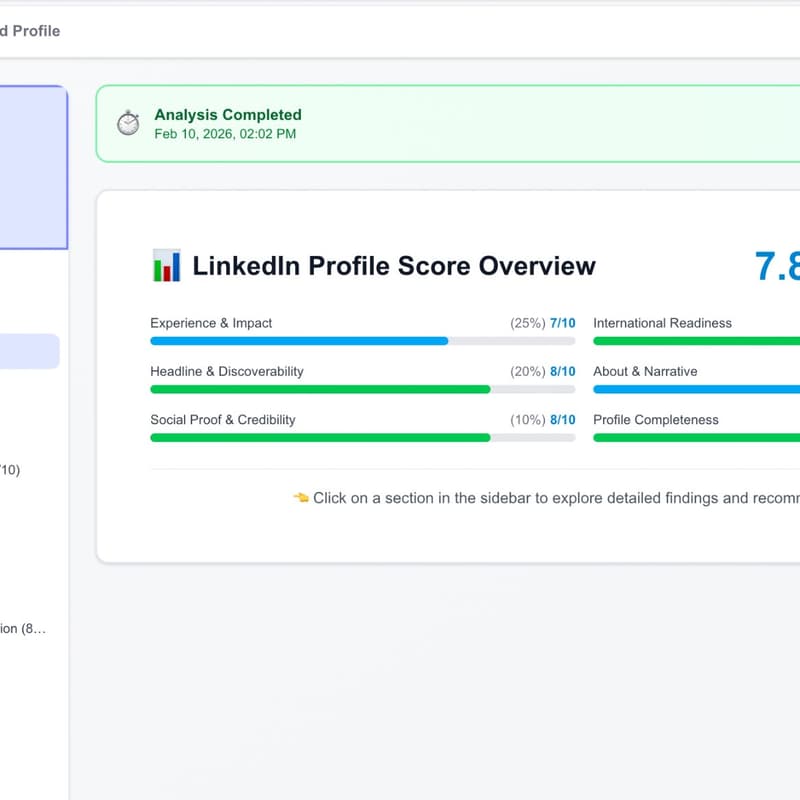The height and width of the screenshot is (800, 800).
Task: Click the Headline & Discoverability progress bar
Action: pyautogui.click(x=360, y=389)
